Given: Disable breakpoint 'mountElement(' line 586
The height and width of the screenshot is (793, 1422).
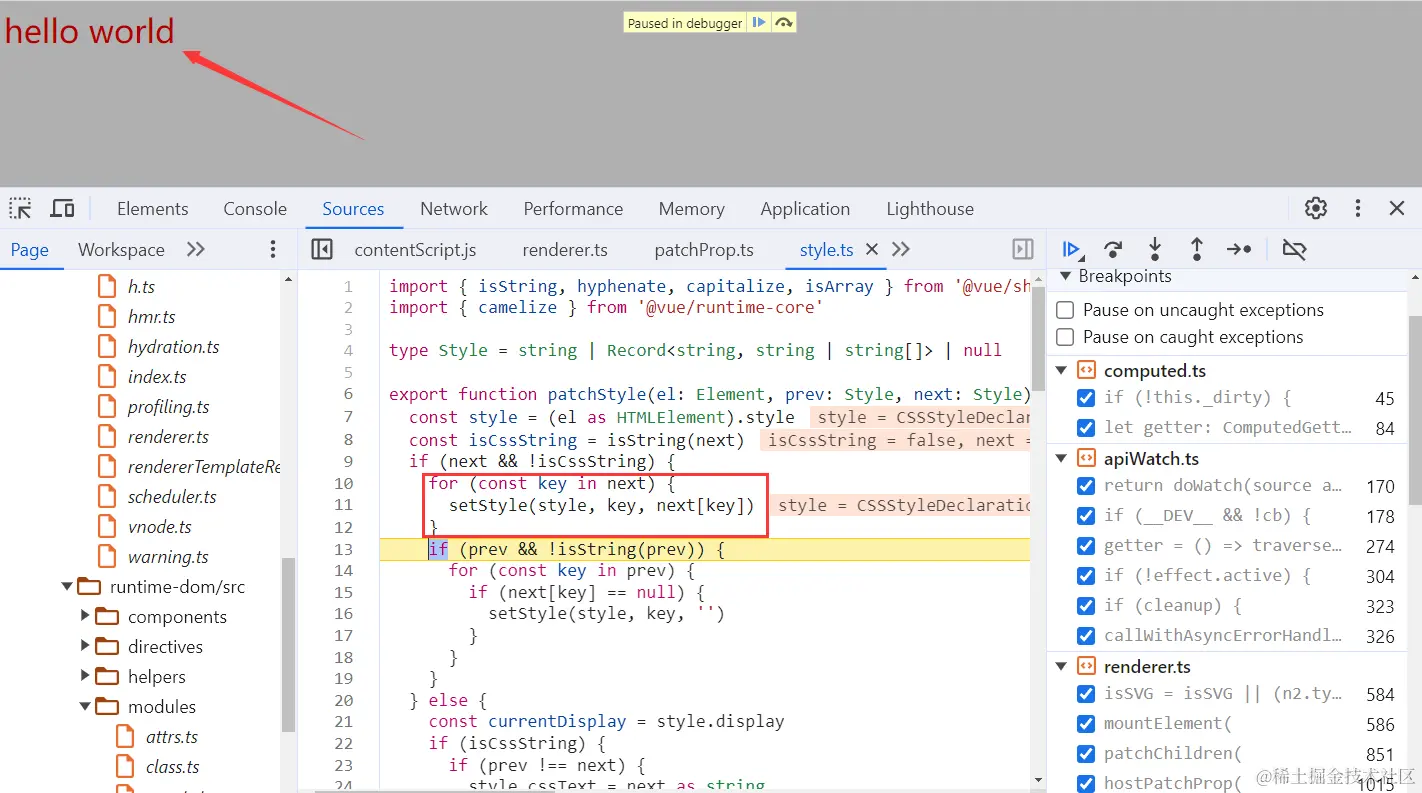Looking at the screenshot, I should 1086,724.
